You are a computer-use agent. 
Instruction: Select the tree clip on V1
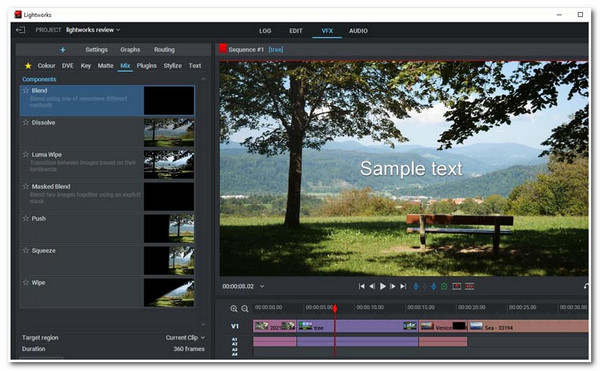[x=357, y=326]
